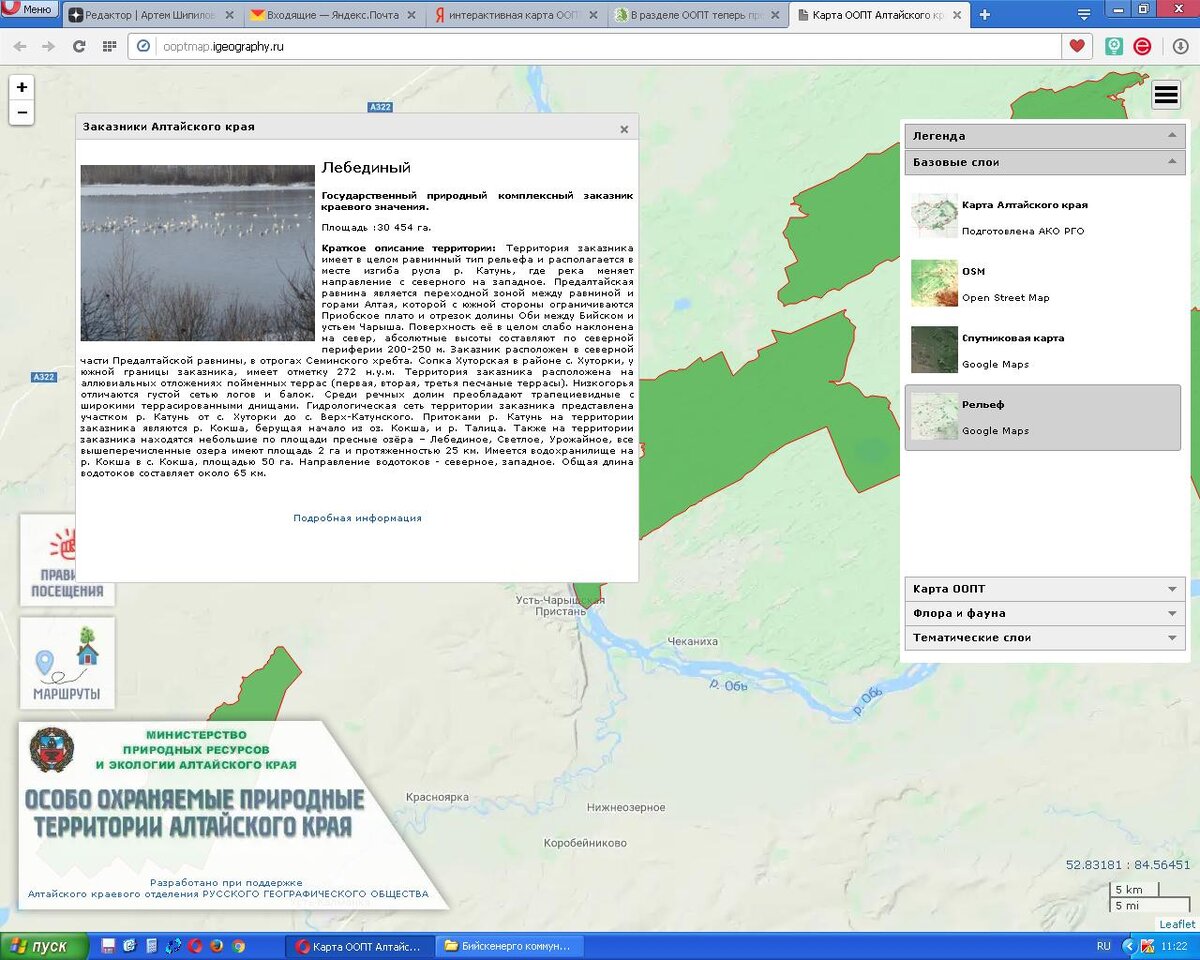Open the Speed Dial grid

(x=109, y=46)
